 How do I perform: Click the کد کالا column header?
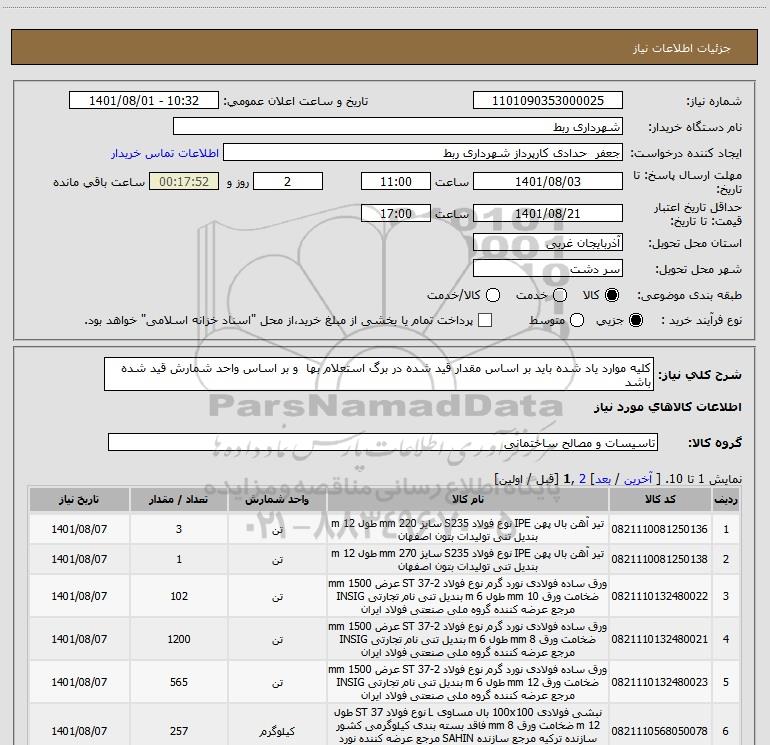tap(660, 500)
